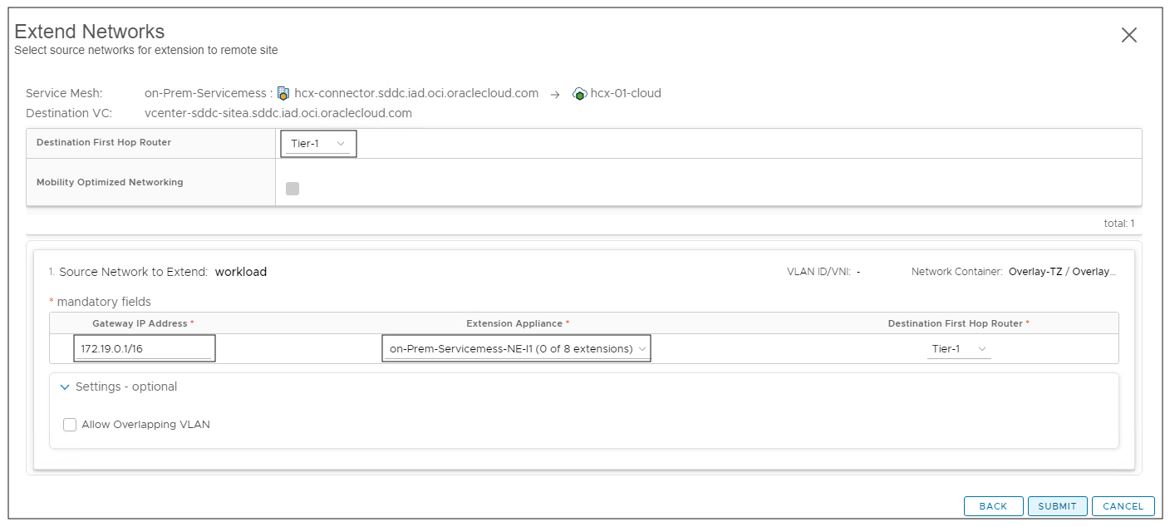Enable Mobility Optimized Networking checkbox
The height and width of the screenshot is (526, 1169).
[292, 188]
